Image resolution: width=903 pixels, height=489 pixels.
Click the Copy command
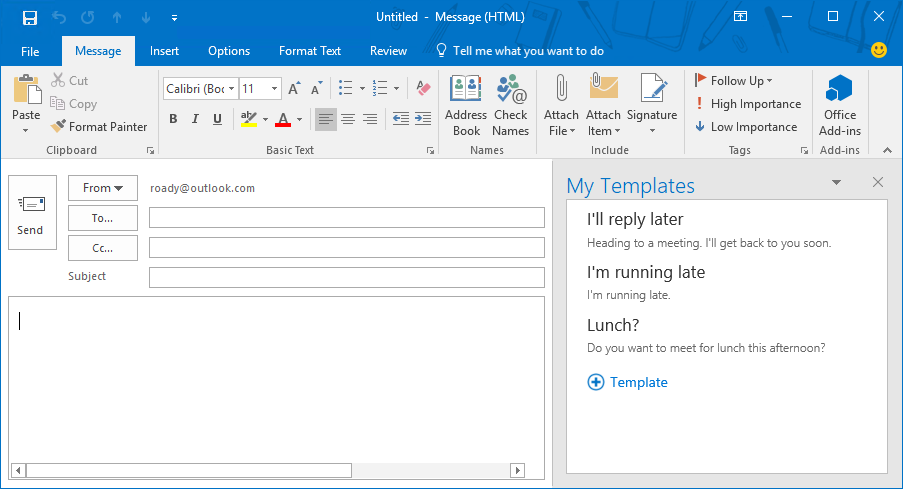tap(73, 104)
